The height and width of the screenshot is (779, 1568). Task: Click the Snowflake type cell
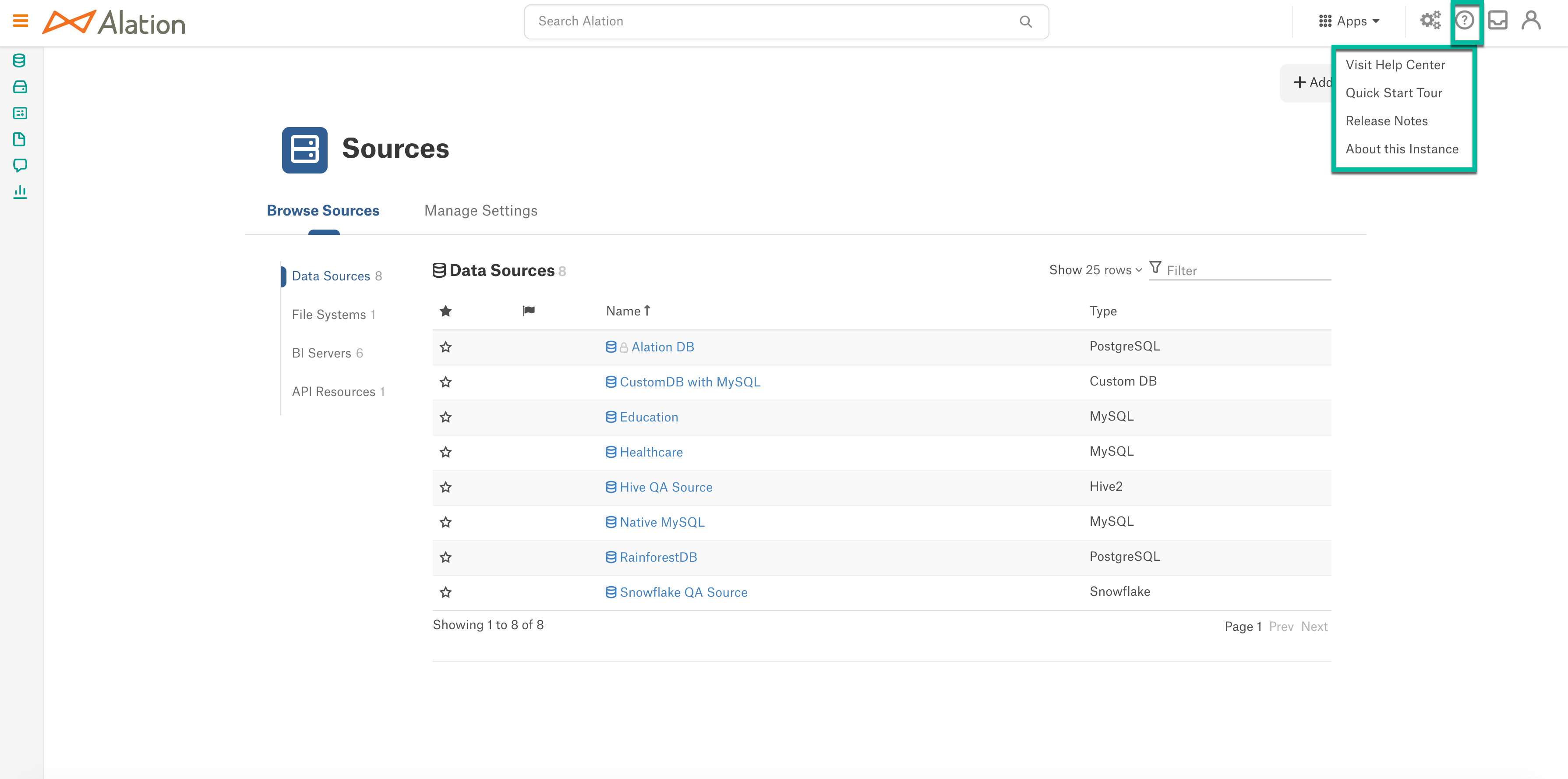[1119, 591]
